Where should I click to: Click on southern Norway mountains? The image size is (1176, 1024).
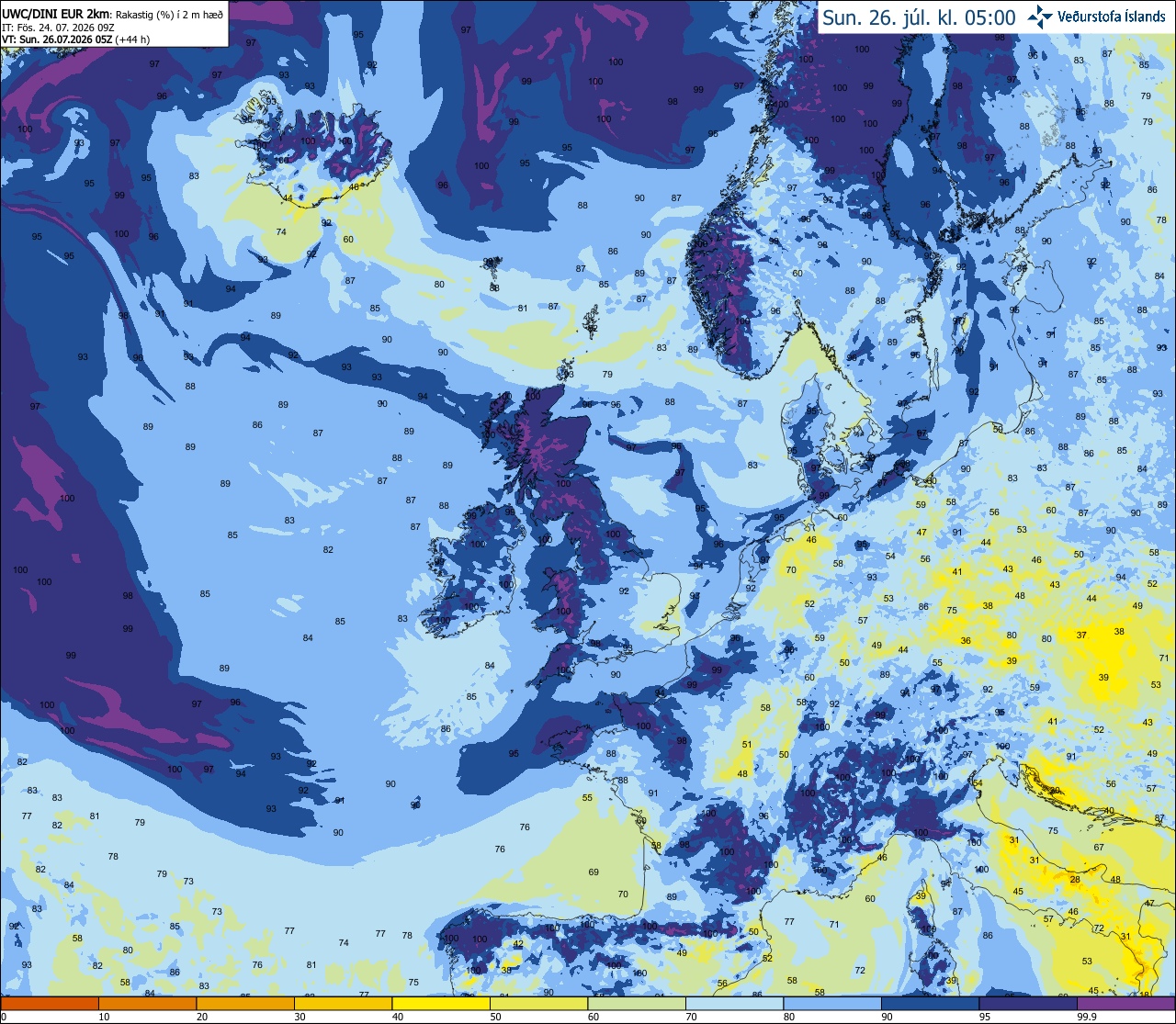(730, 285)
